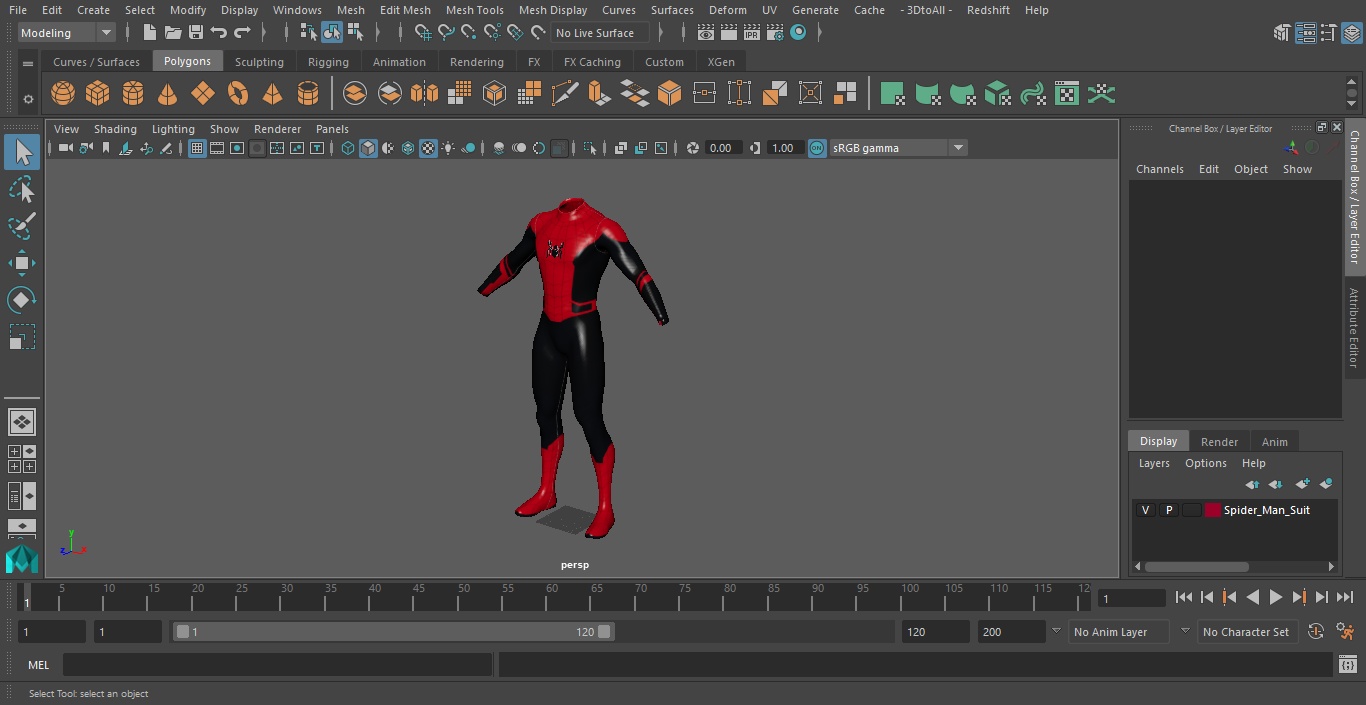Activate the Move tool
Screen dimensions: 1366x705
point(22,263)
